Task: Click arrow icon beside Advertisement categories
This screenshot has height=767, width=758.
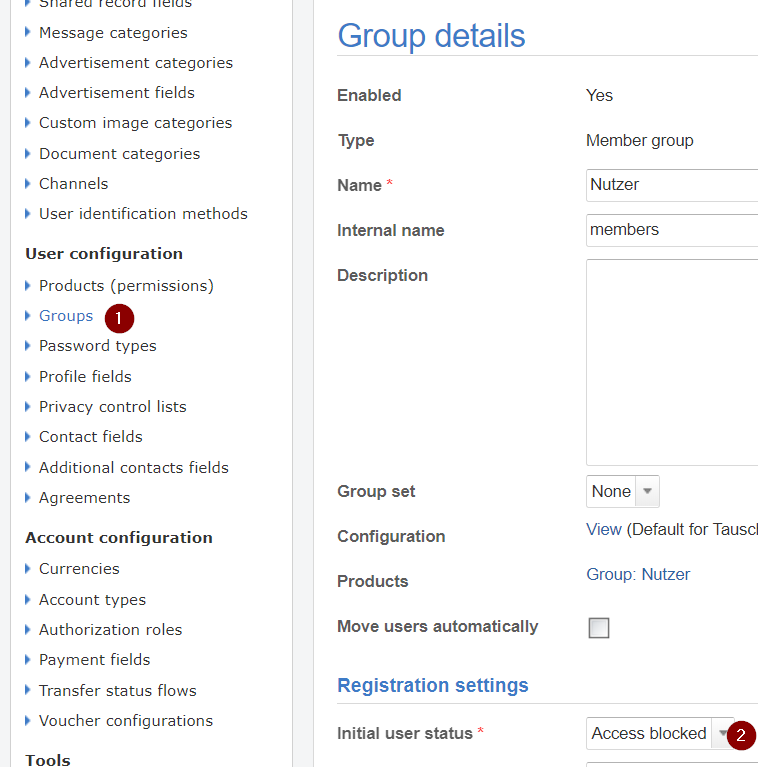Action: 28,63
